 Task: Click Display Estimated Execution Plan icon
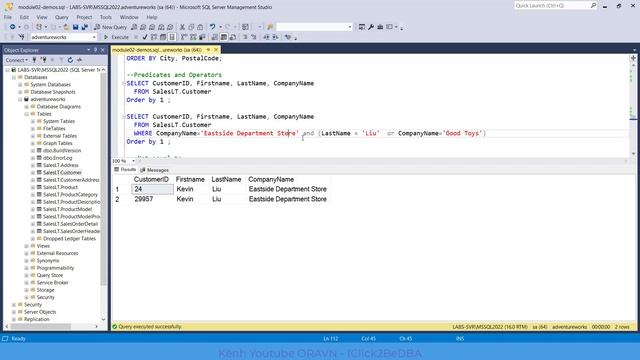tap(153, 37)
